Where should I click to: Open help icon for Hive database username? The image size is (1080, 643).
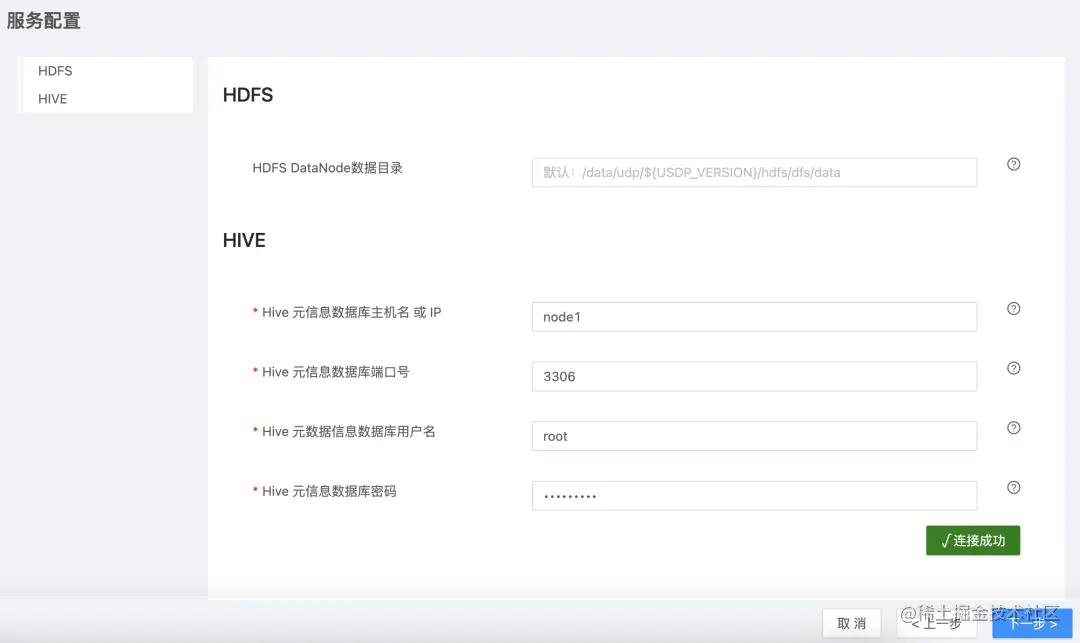tap(1013, 428)
